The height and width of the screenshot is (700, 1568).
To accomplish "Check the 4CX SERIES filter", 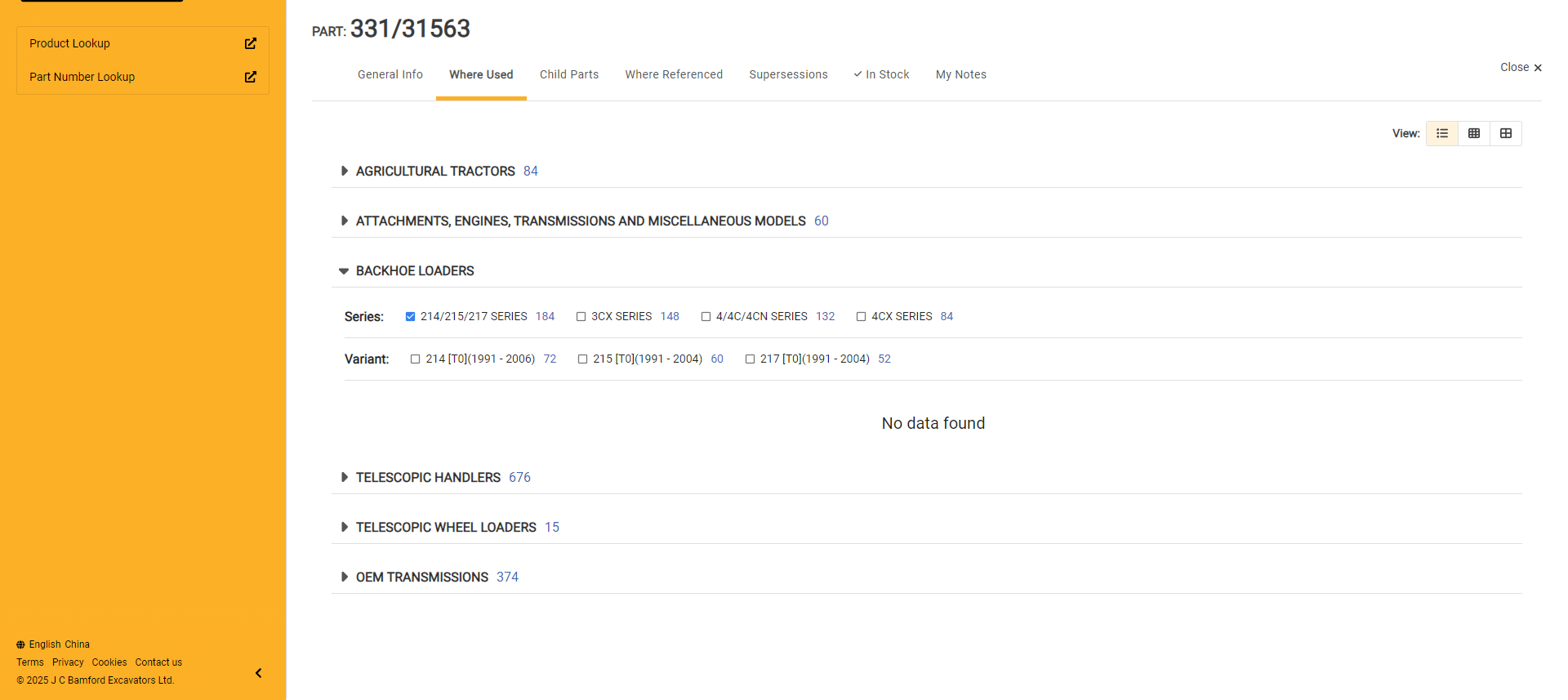I will (862, 317).
